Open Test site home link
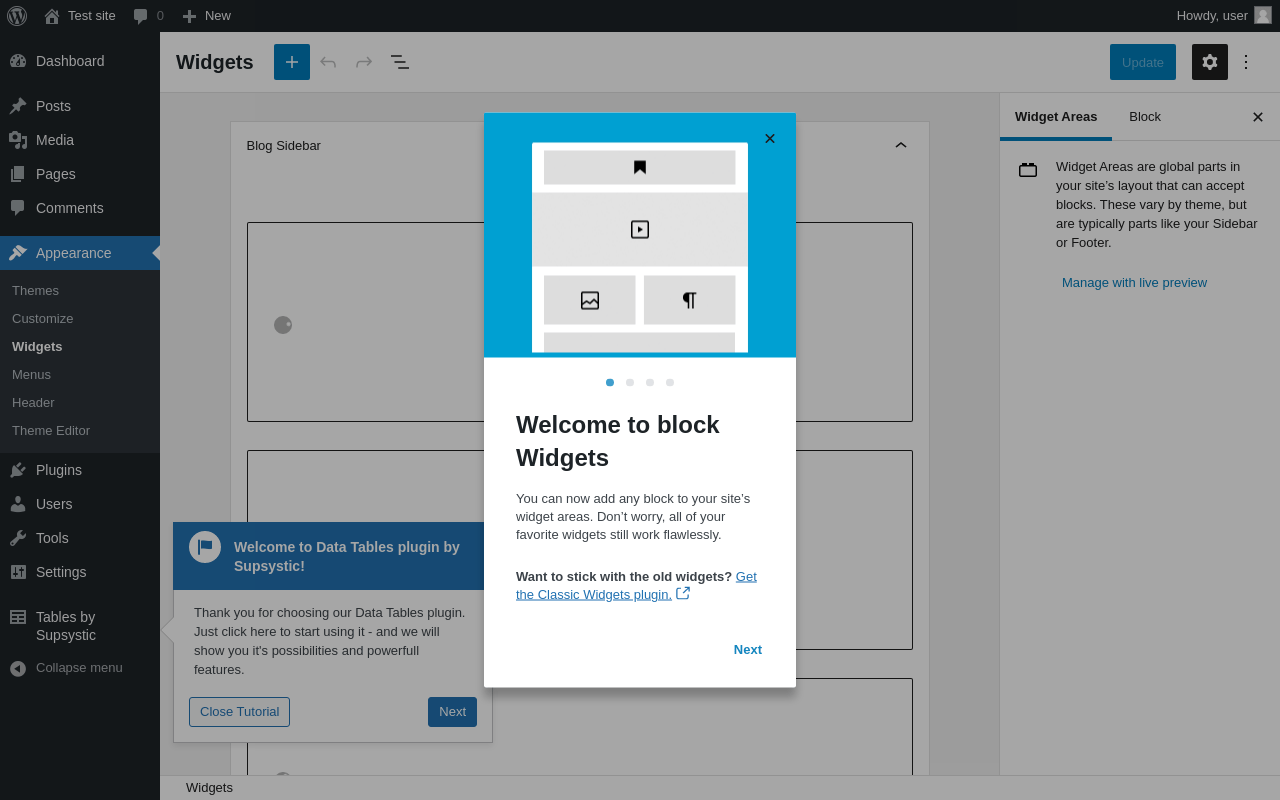Image resolution: width=1280 pixels, height=800 pixels. point(80,16)
